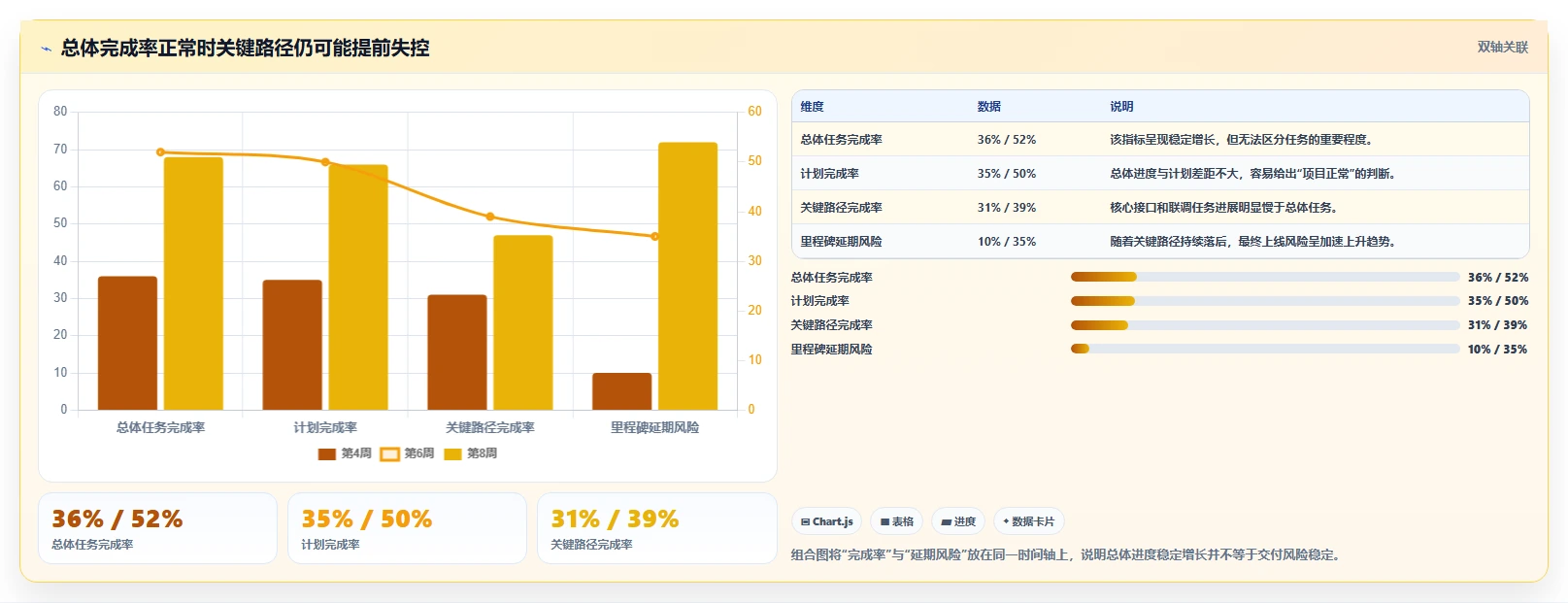1568x603 pixels.
Task: Open the 35% / 50% 计划完成率 KPI card
Action: pos(407,528)
